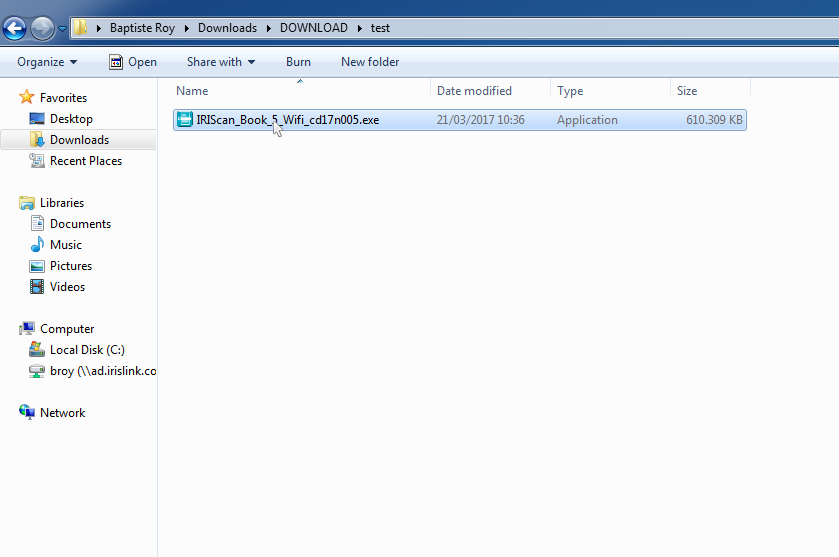Click the Downloads folder icon in sidebar
Viewport: 839px width, 557px height.
click(37, 139)
